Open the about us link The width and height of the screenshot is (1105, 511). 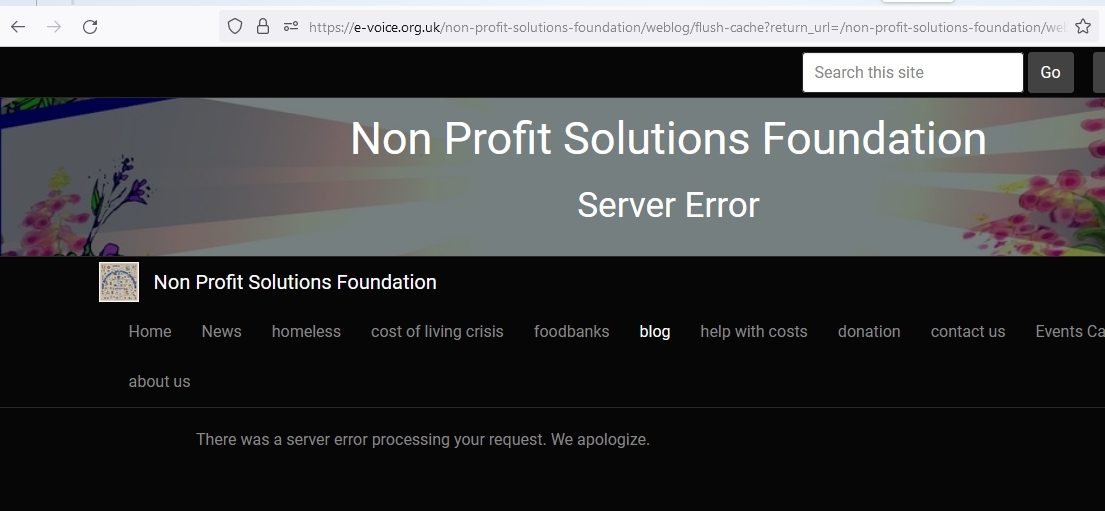click(159, 381)
